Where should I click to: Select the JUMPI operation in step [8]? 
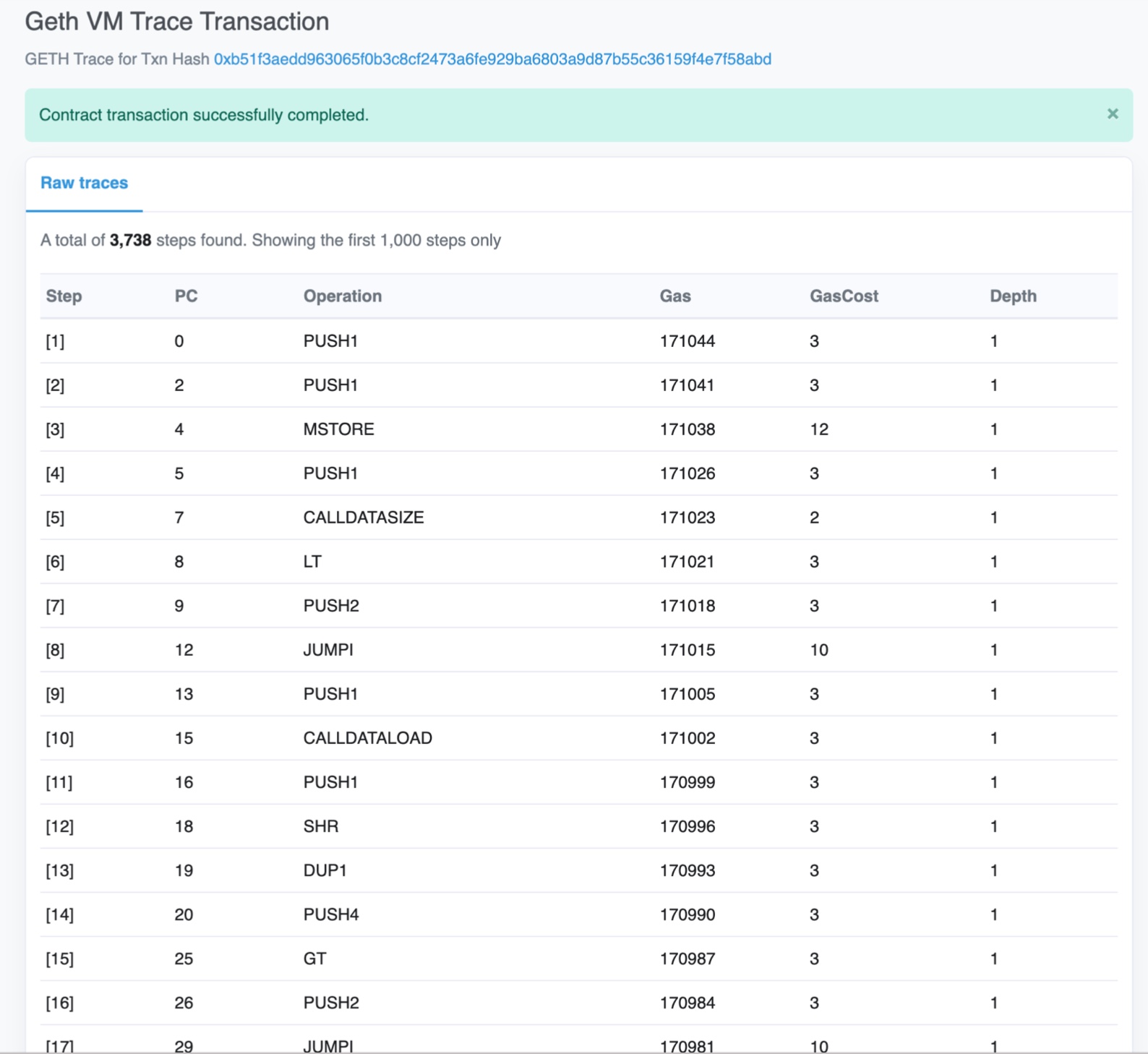(328, 650)
